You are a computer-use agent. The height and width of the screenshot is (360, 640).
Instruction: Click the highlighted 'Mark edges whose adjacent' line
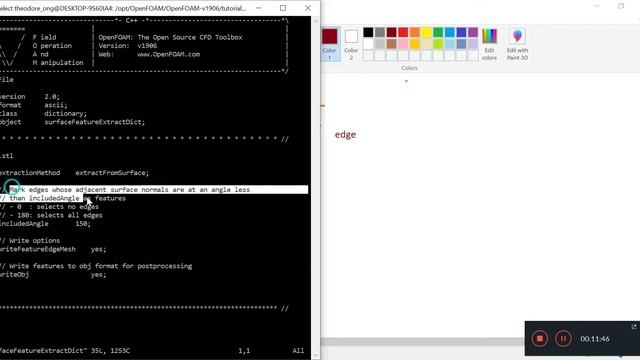[x=154, y=190]
